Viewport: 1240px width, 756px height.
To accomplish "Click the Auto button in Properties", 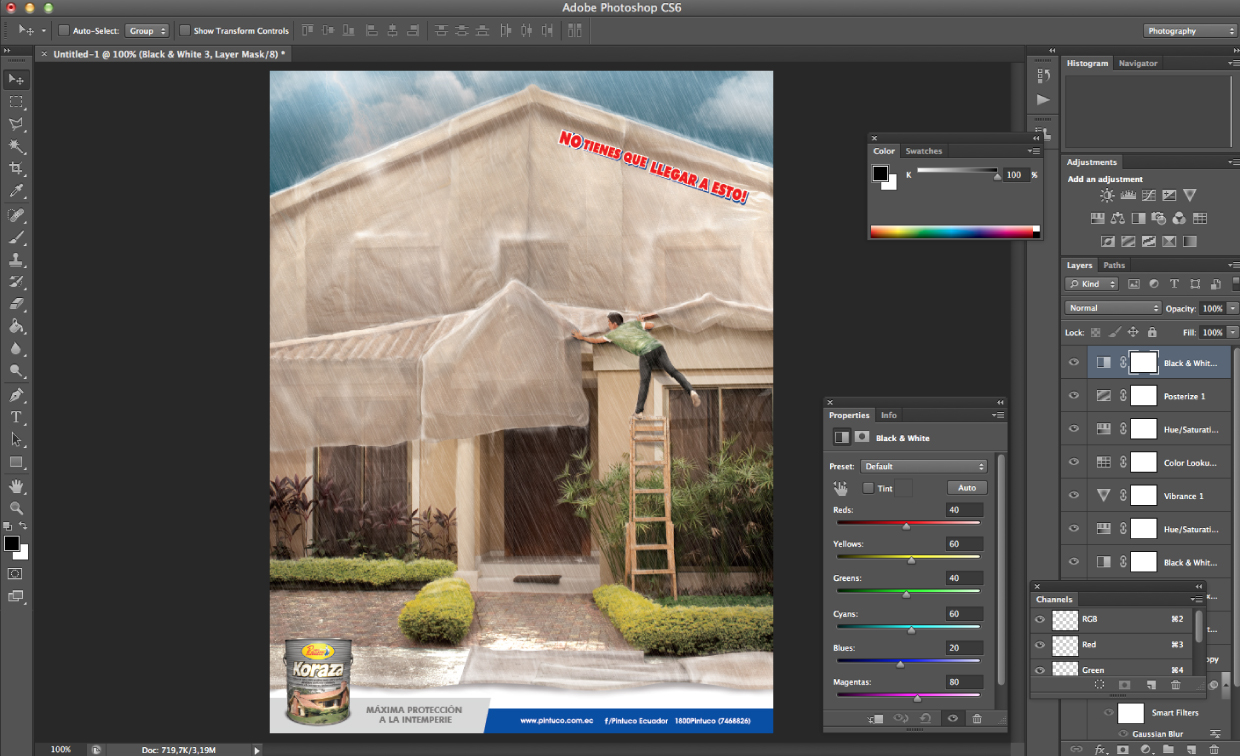I will [x=967, y=488].
